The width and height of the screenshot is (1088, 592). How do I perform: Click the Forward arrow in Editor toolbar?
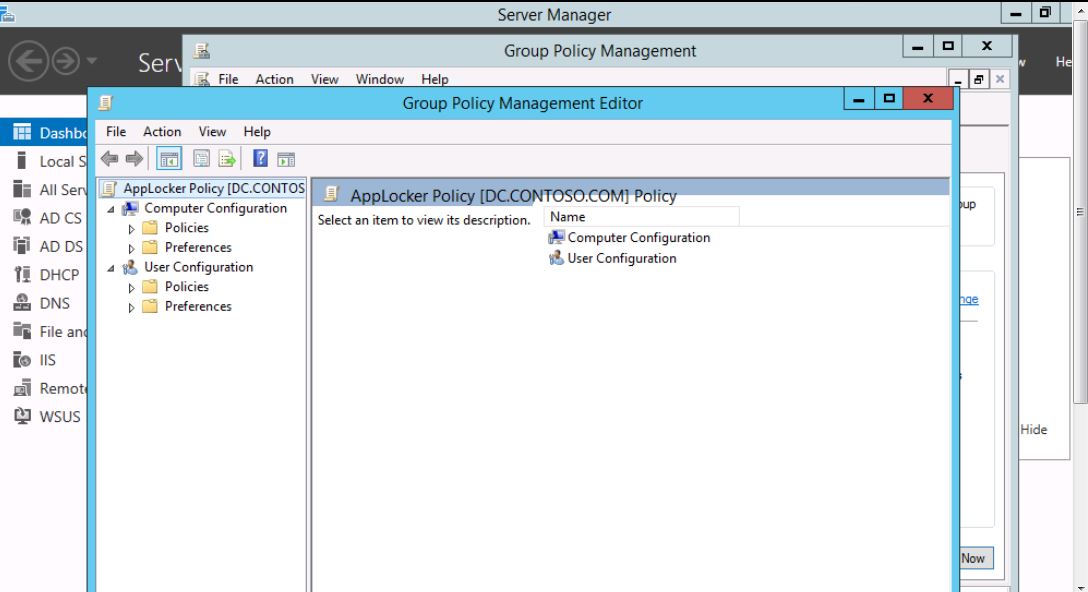click(x=134, y=159)
